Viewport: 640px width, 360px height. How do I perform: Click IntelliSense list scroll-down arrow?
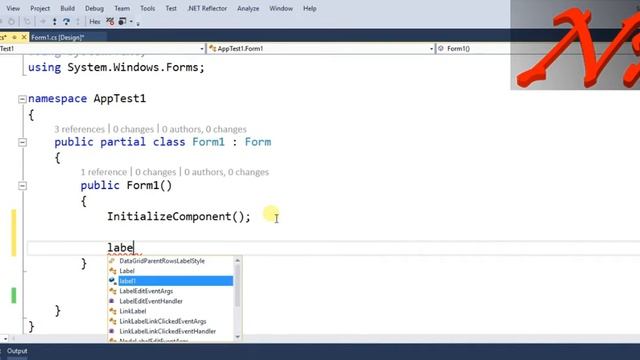tap(238, 337)
